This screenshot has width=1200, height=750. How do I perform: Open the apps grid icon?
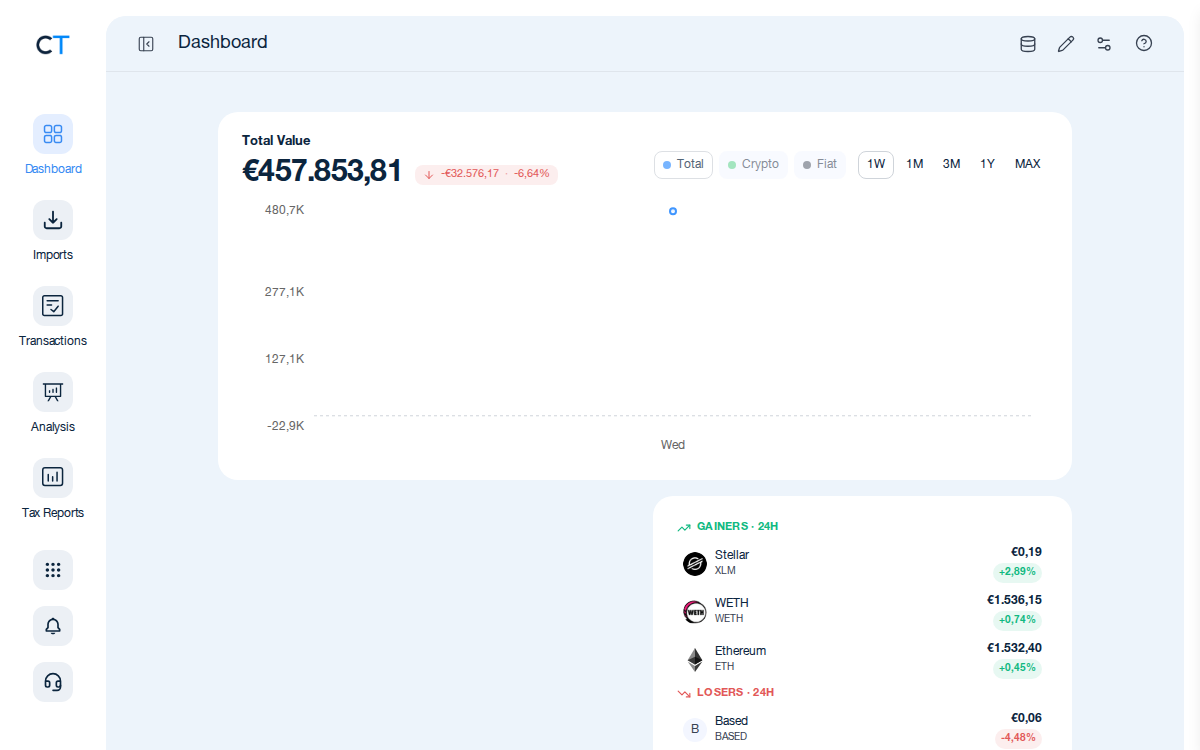tap(53, 570)
